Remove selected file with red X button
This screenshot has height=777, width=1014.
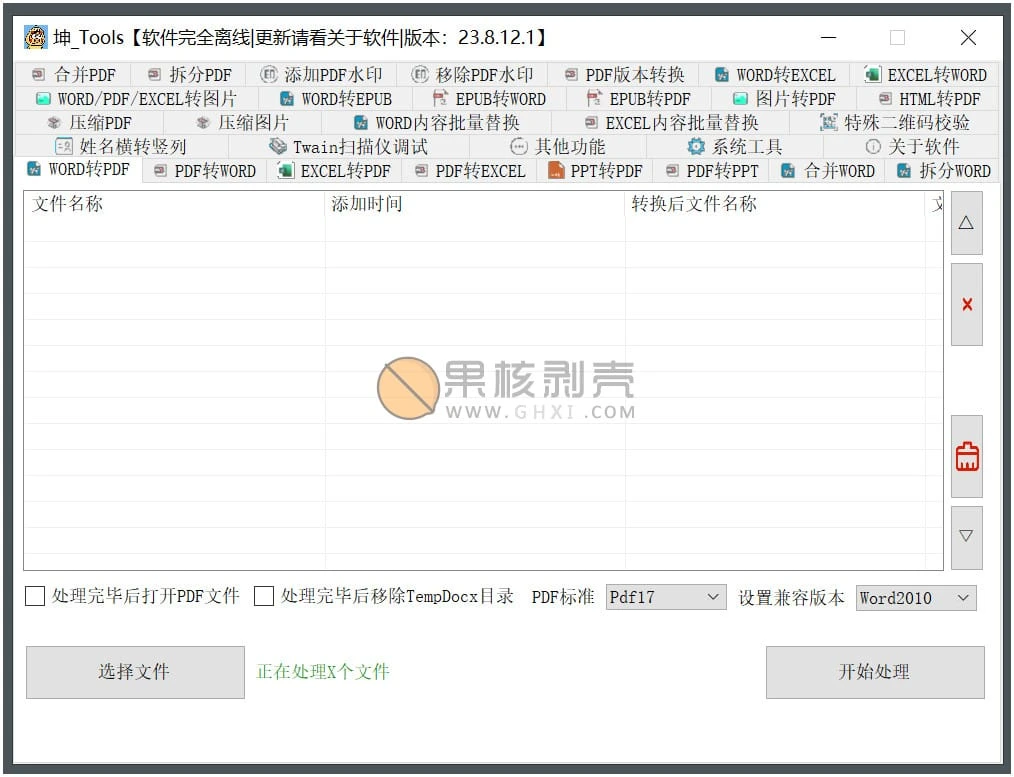(x=966, y=304)
